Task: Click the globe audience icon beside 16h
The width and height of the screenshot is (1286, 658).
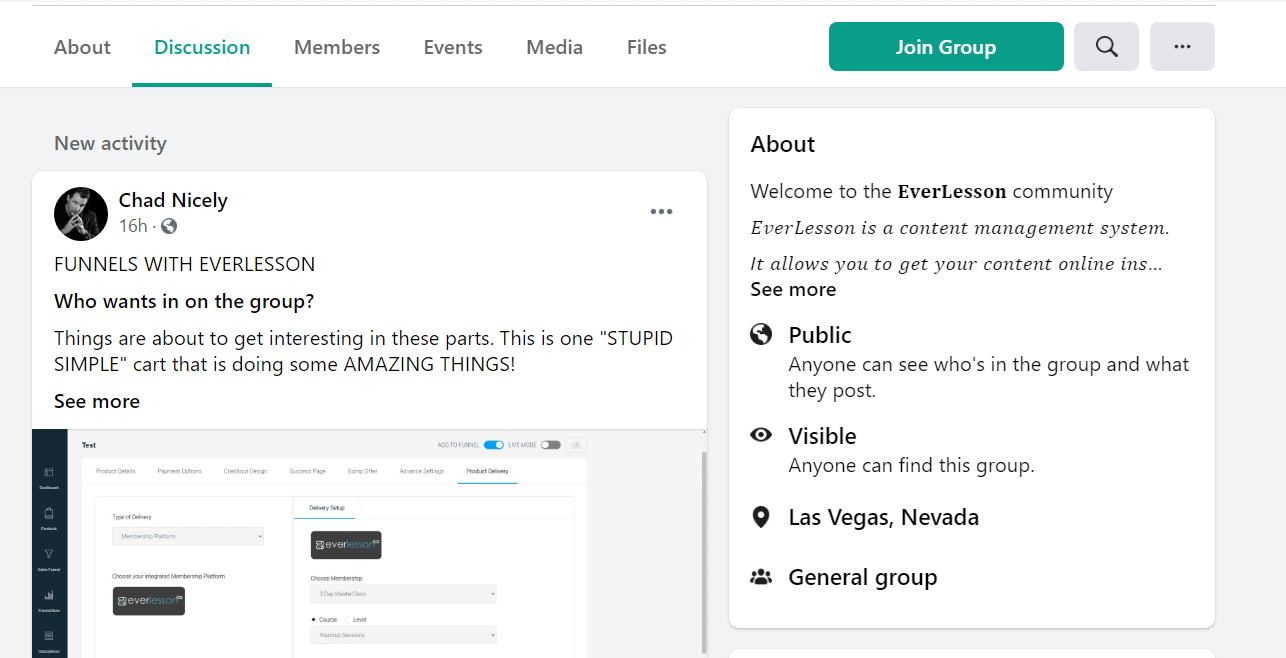Action: click(169, 226)
